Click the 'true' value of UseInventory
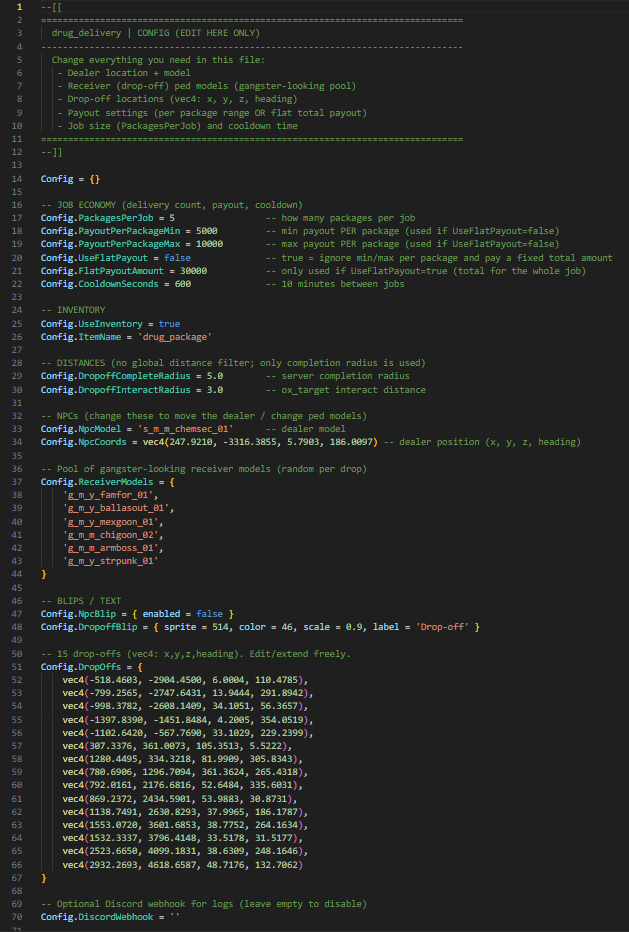The image size is (629, 932). coord(169,324)
